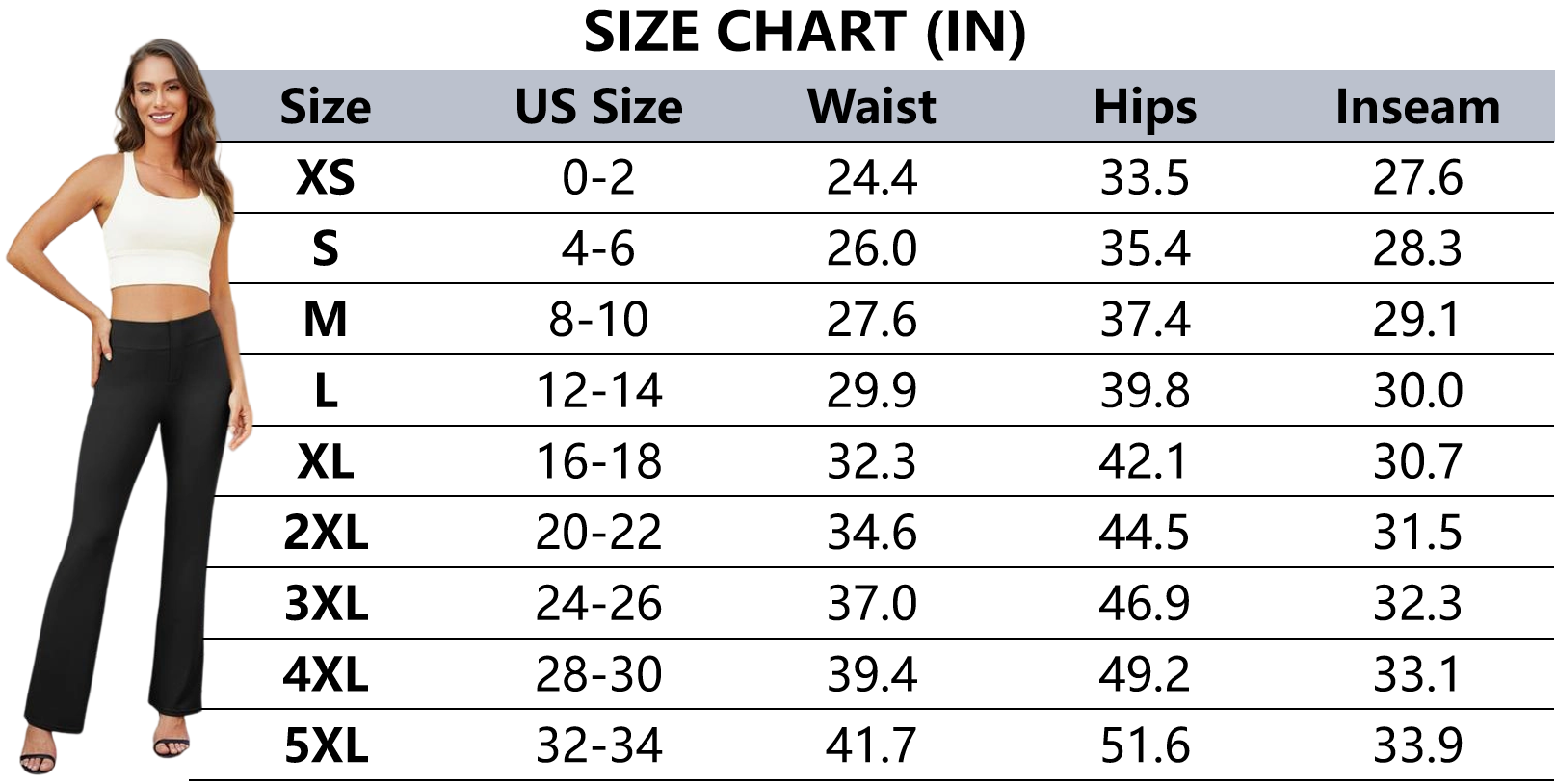Click hips value 33.5 for XS
Viewport: 1557px width, 784px height.
1145,178
